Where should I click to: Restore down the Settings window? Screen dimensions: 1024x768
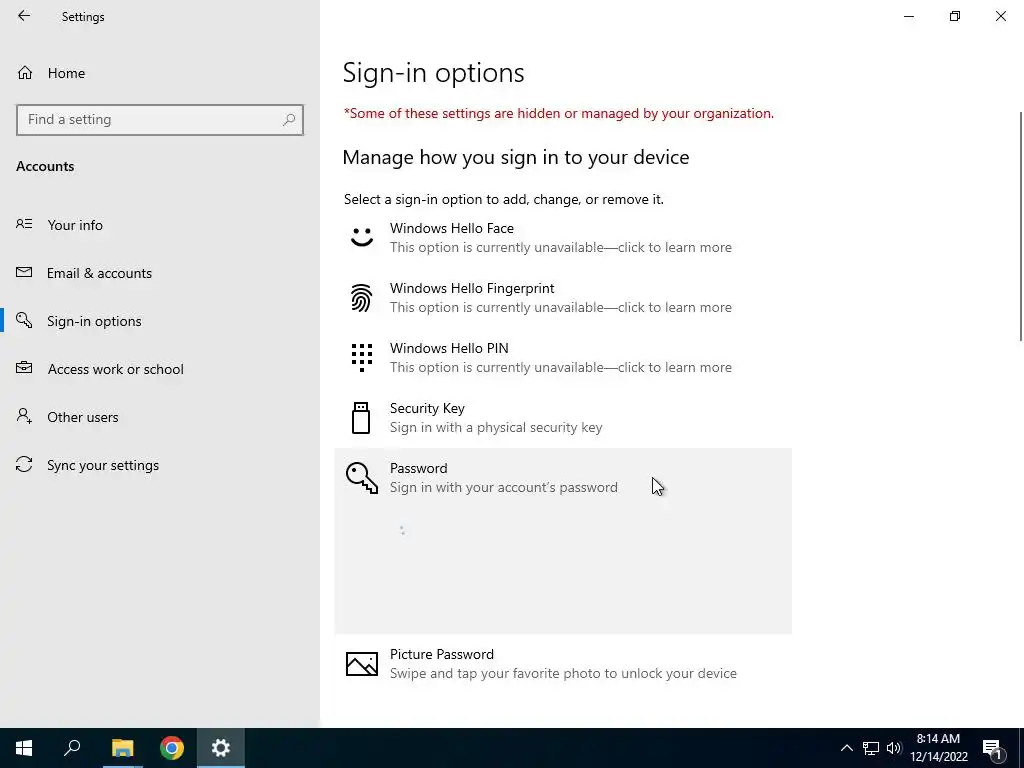pyautogui.click(x=955, y=16)
